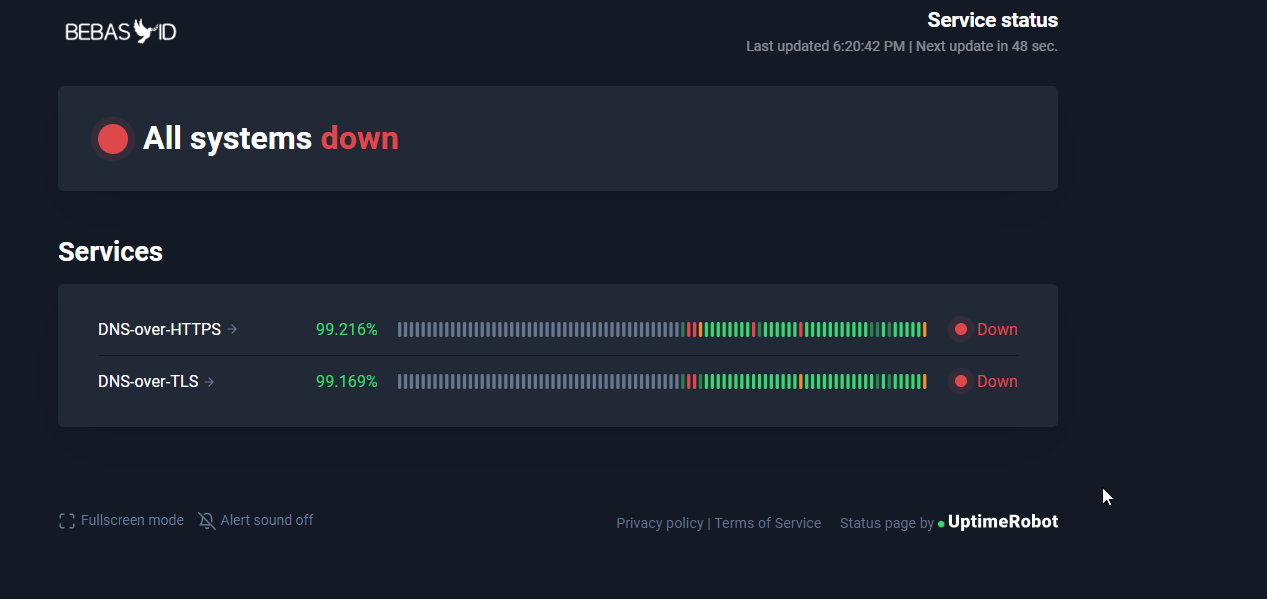Click the green UptimeRobot status dot

tap(939, 522)
